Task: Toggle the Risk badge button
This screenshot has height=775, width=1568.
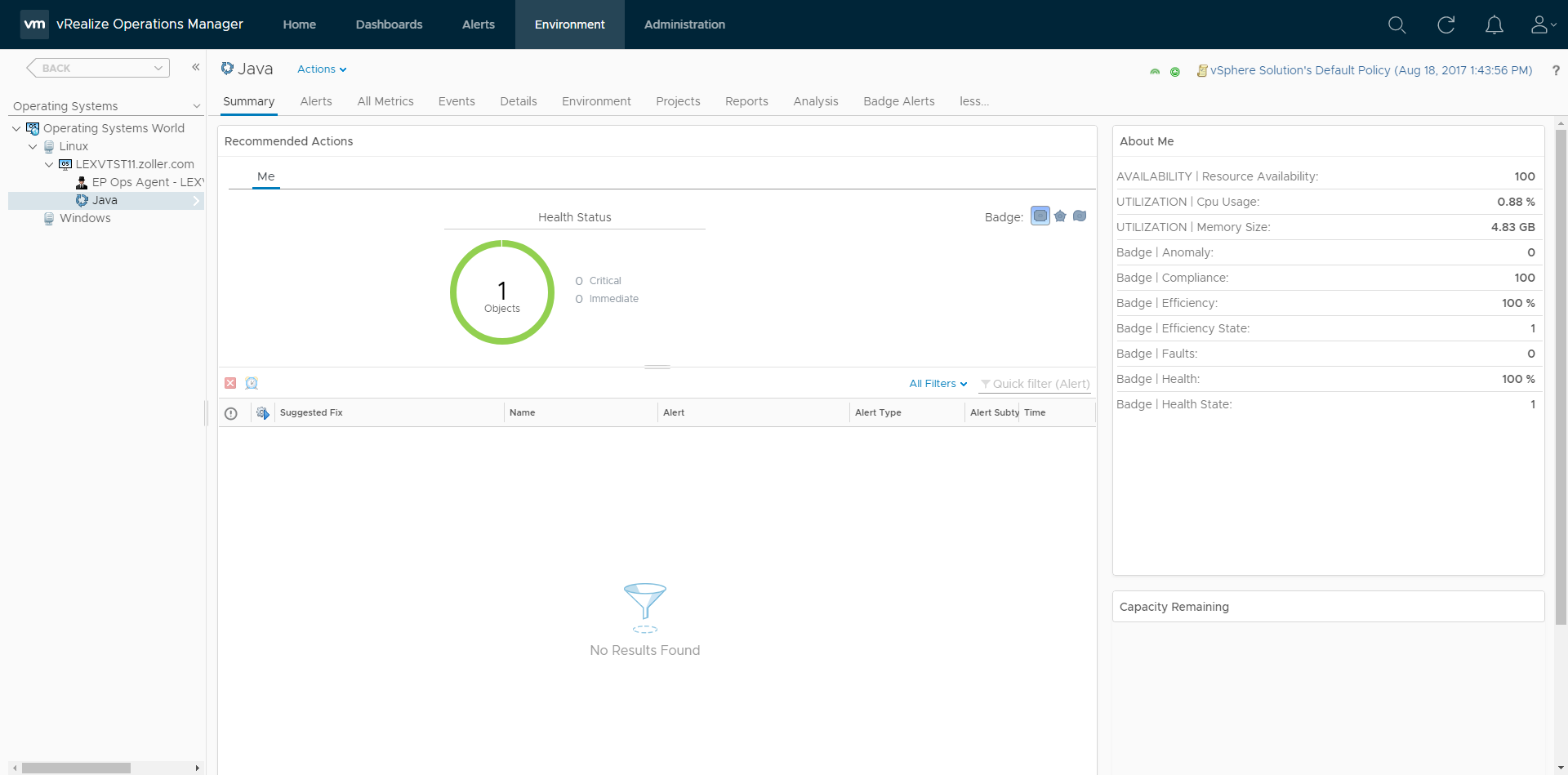Action: click(x=1060, y=216)
